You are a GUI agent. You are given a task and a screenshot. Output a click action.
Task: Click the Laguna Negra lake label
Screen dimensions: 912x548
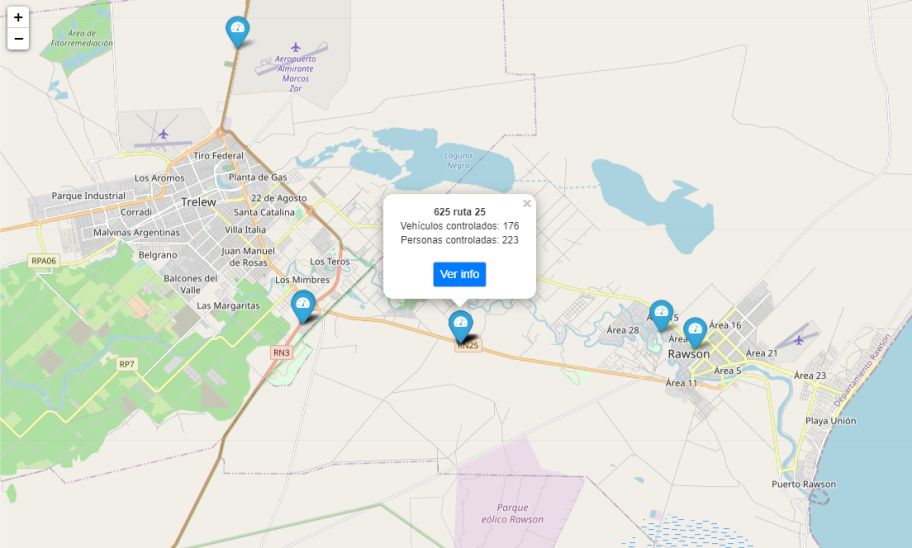click(459, 160)
